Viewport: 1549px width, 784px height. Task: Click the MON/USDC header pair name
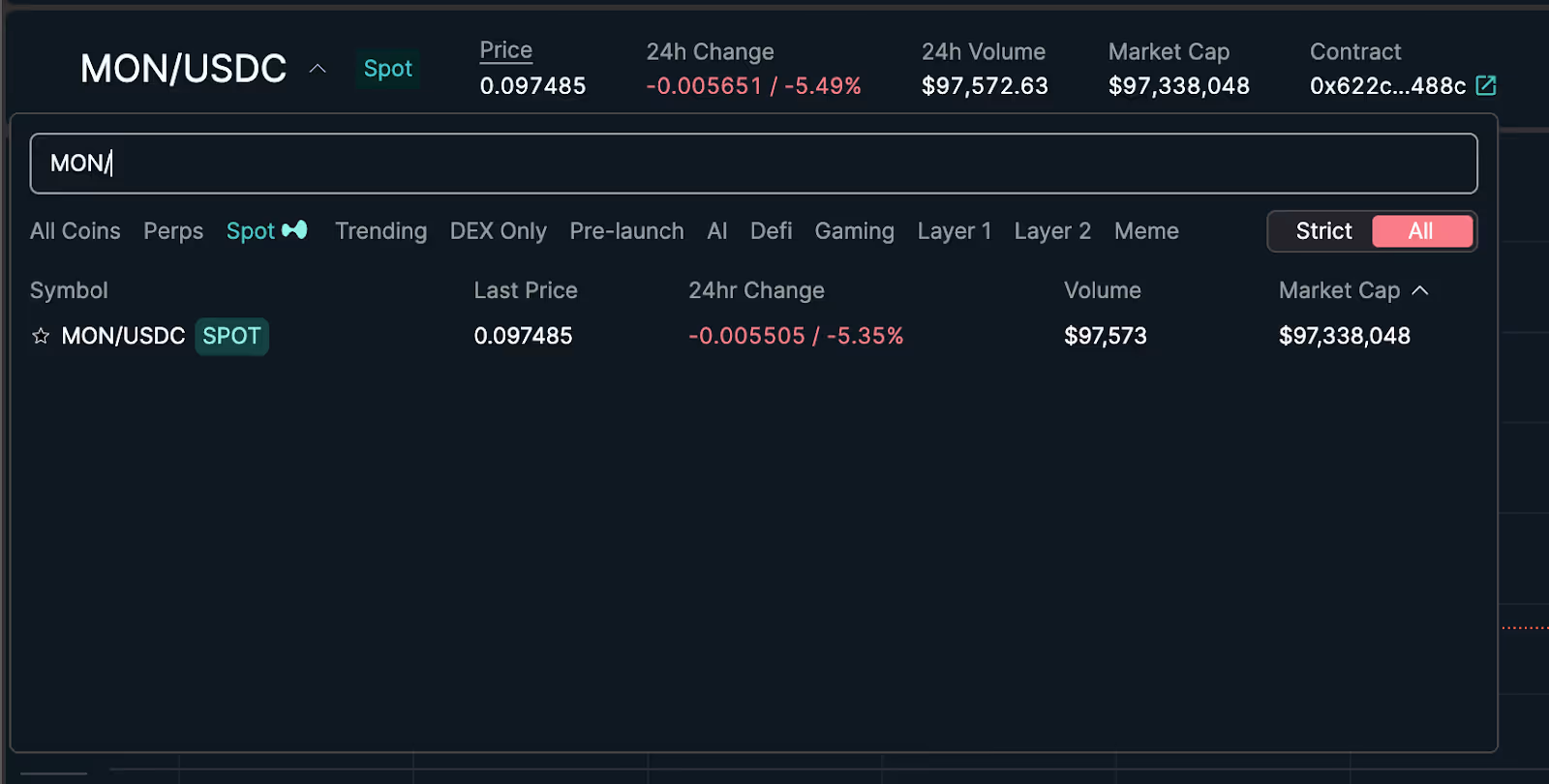[183, 69]
